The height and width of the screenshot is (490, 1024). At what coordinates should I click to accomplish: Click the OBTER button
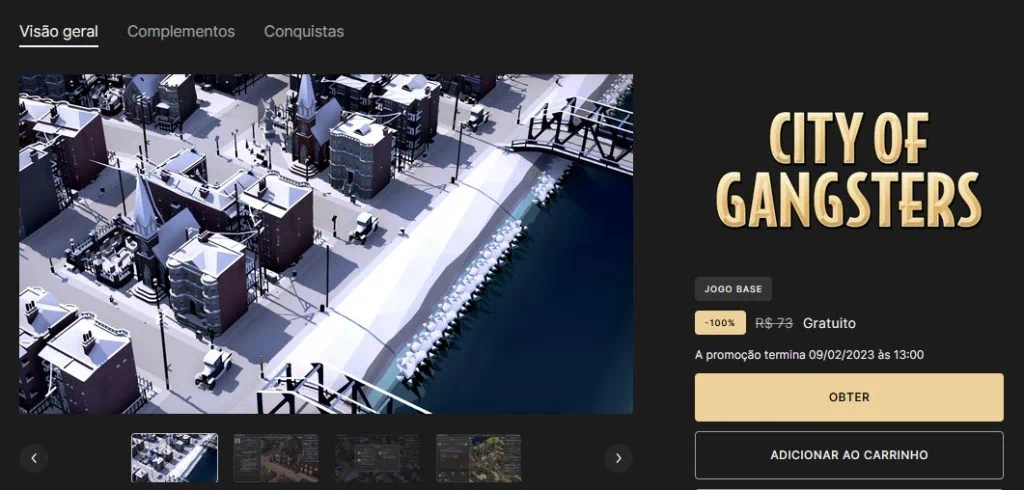point(849,397)
